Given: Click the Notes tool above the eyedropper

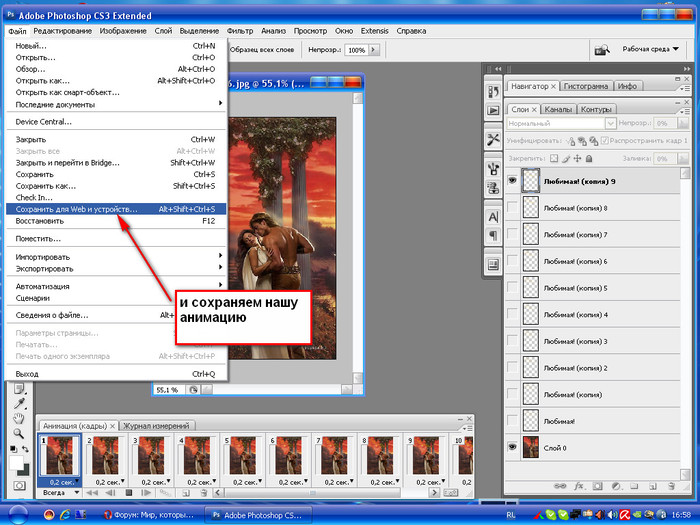Looking at the screenshot, I should 19,389.
